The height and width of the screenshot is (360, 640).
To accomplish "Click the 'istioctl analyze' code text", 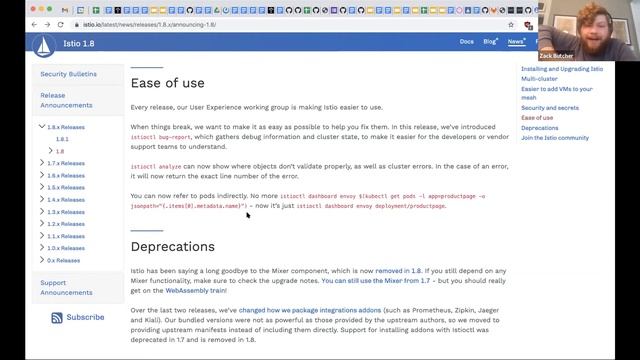I will [x=156, y=167].
